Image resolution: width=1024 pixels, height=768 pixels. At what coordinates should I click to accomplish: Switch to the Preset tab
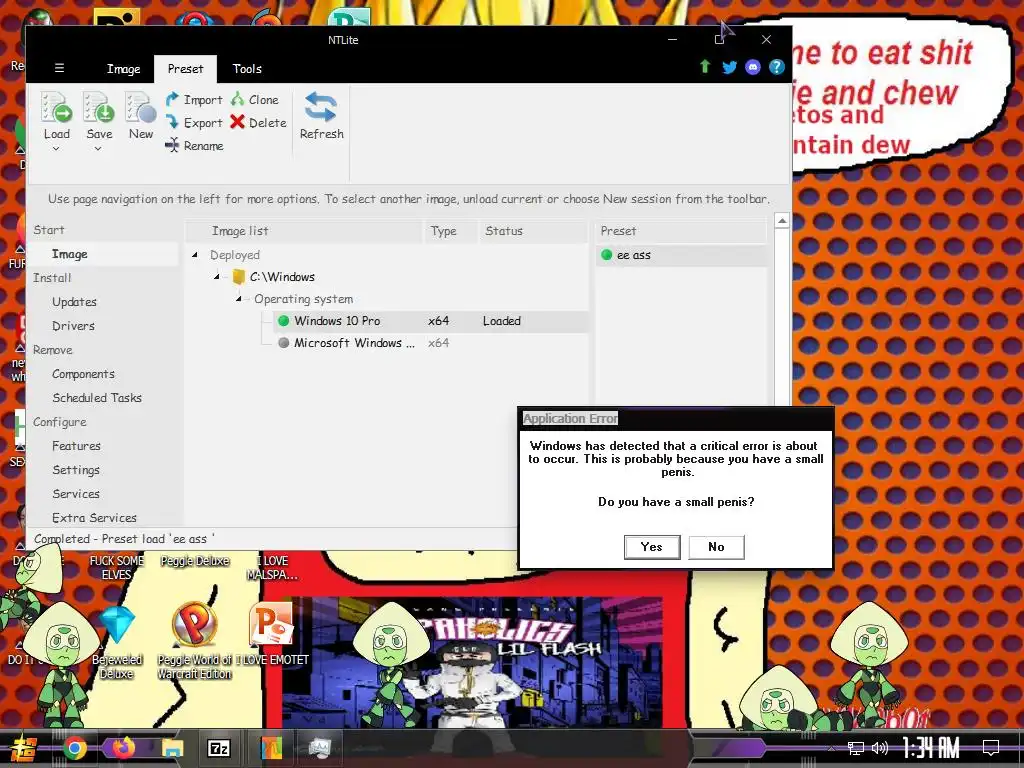pyautogui.click(x=185, y=69)
